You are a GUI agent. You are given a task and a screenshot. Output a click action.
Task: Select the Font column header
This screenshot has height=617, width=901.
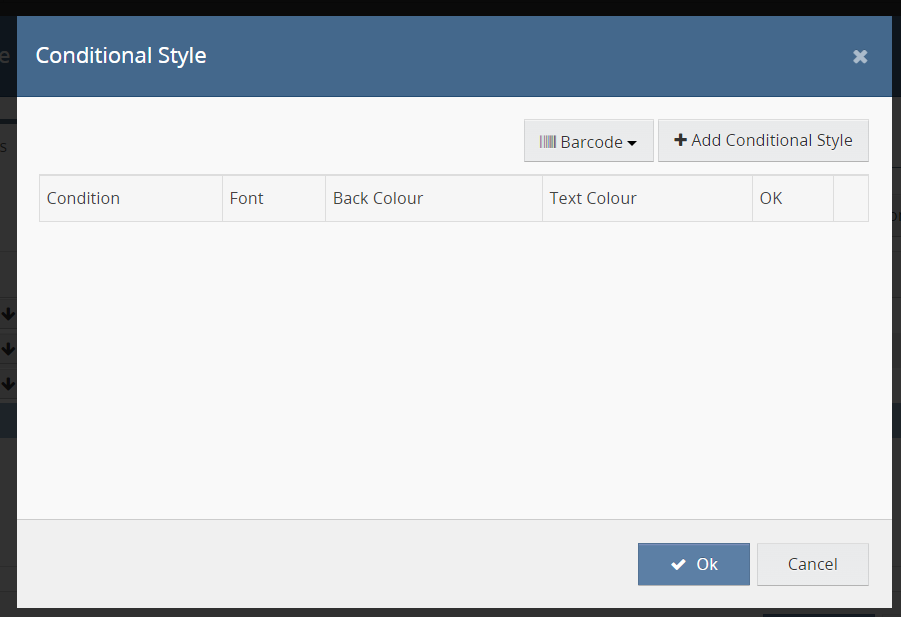[246, 198]
